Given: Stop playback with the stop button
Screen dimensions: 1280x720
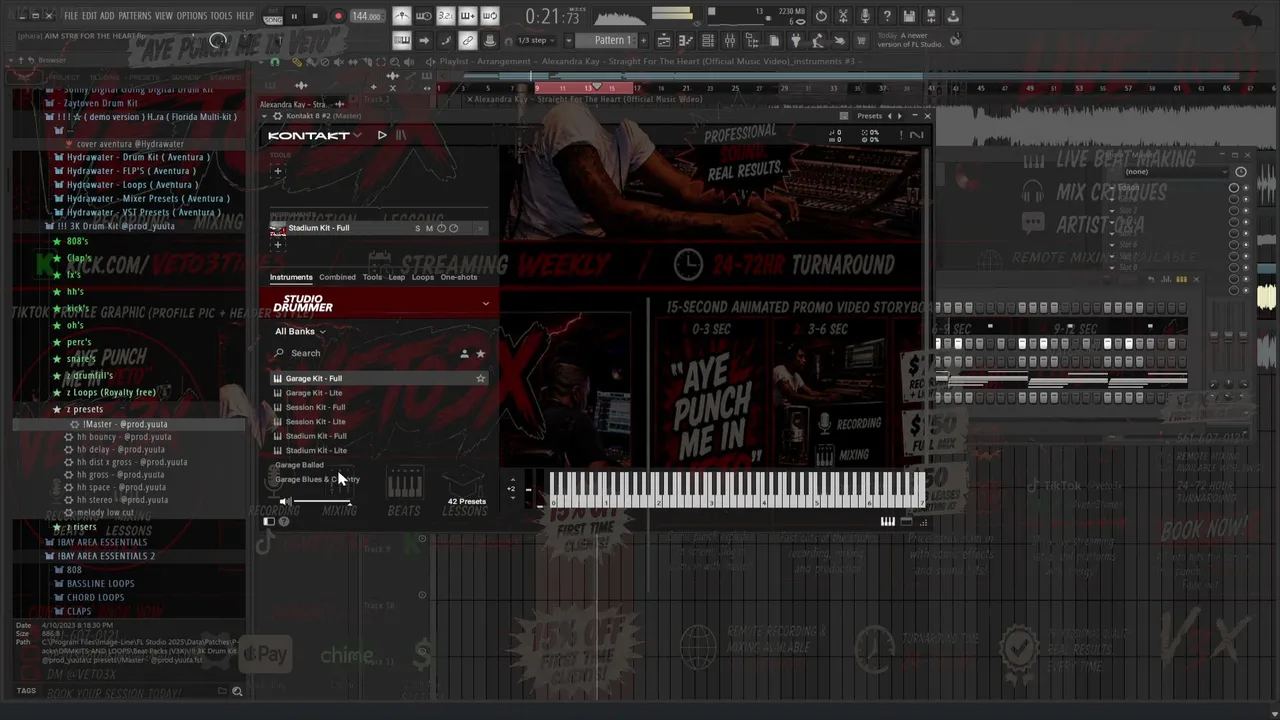Looking at the screenshot, I should point(315,16).
